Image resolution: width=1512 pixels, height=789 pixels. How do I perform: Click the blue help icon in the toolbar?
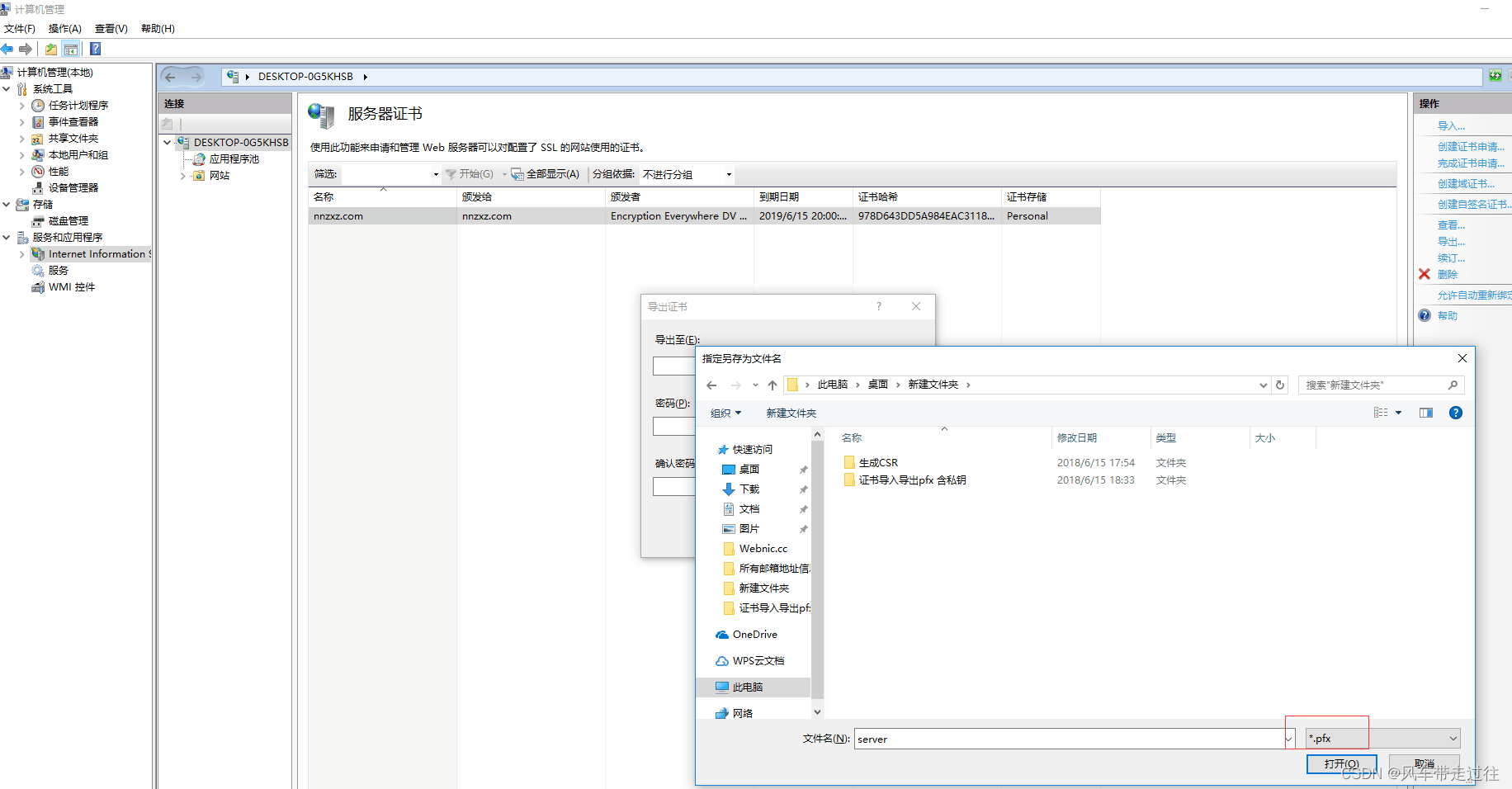(95, 49)
